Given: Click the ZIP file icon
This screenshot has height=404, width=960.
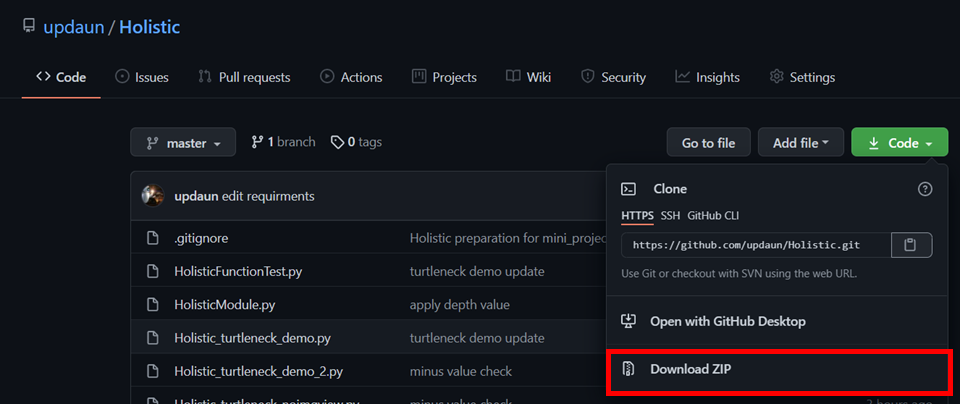Looking at the screenshot, I should tap(628, 369).
